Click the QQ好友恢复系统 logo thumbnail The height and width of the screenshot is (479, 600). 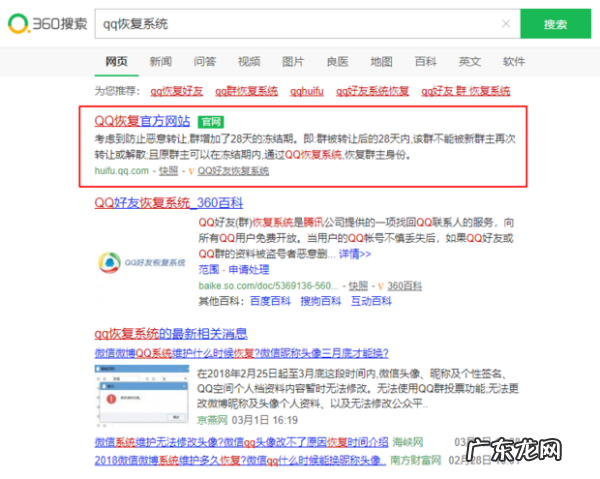pyautogui.click(x=142, y=262)
